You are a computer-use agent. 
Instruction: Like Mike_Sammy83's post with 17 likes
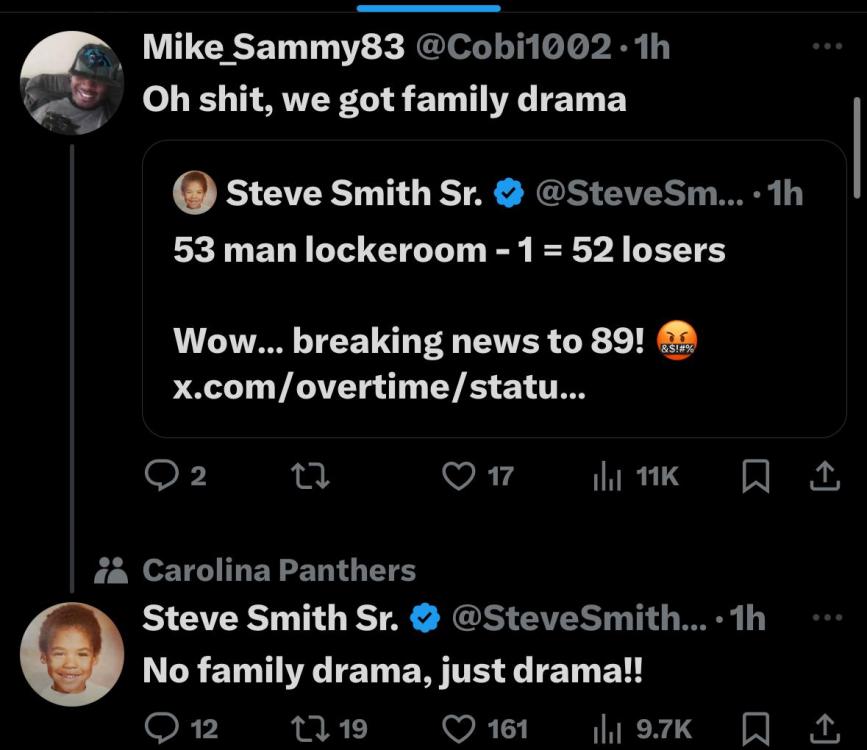[458, 477]
